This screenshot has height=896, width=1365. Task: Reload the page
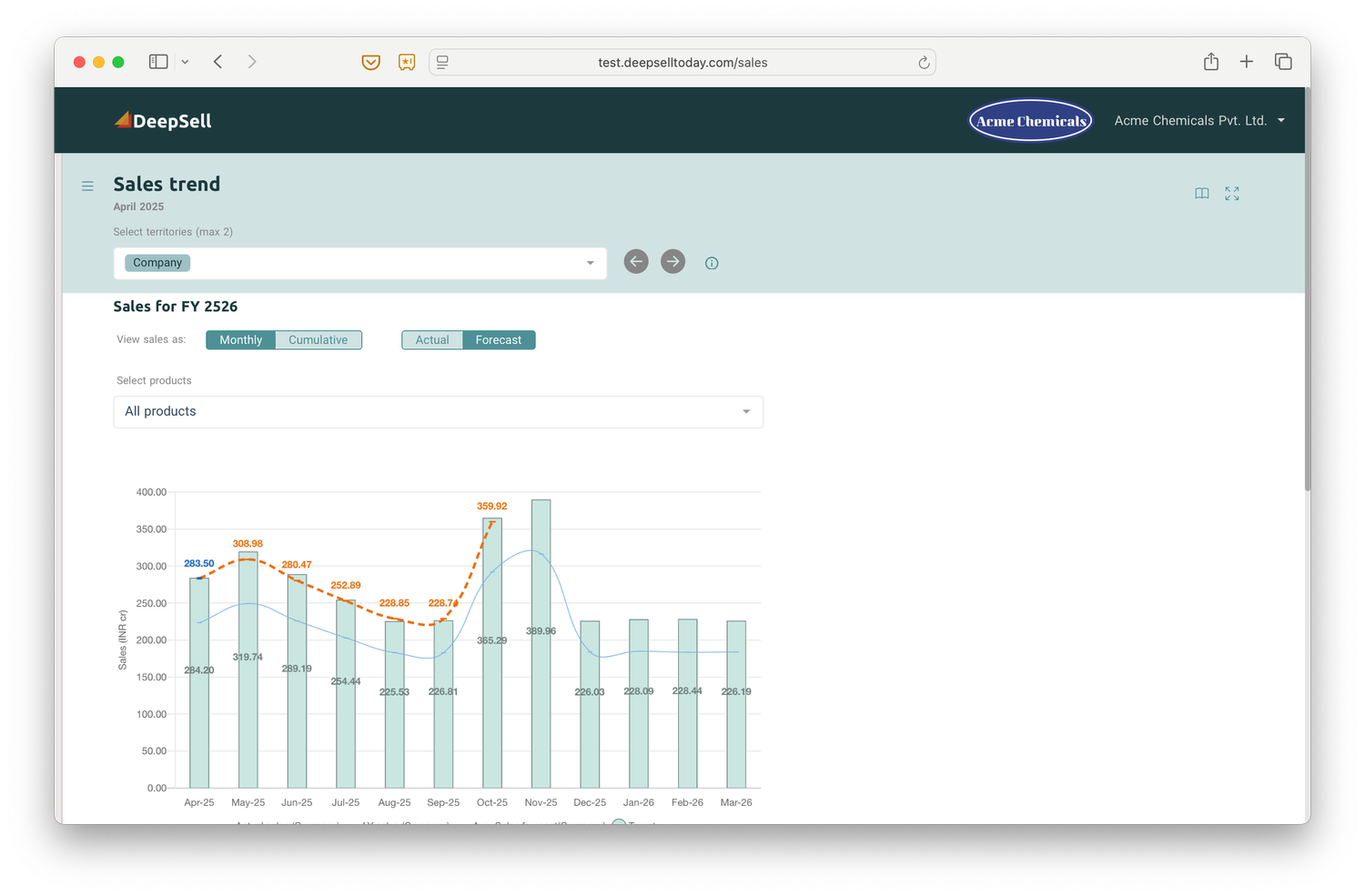(924, 62)
